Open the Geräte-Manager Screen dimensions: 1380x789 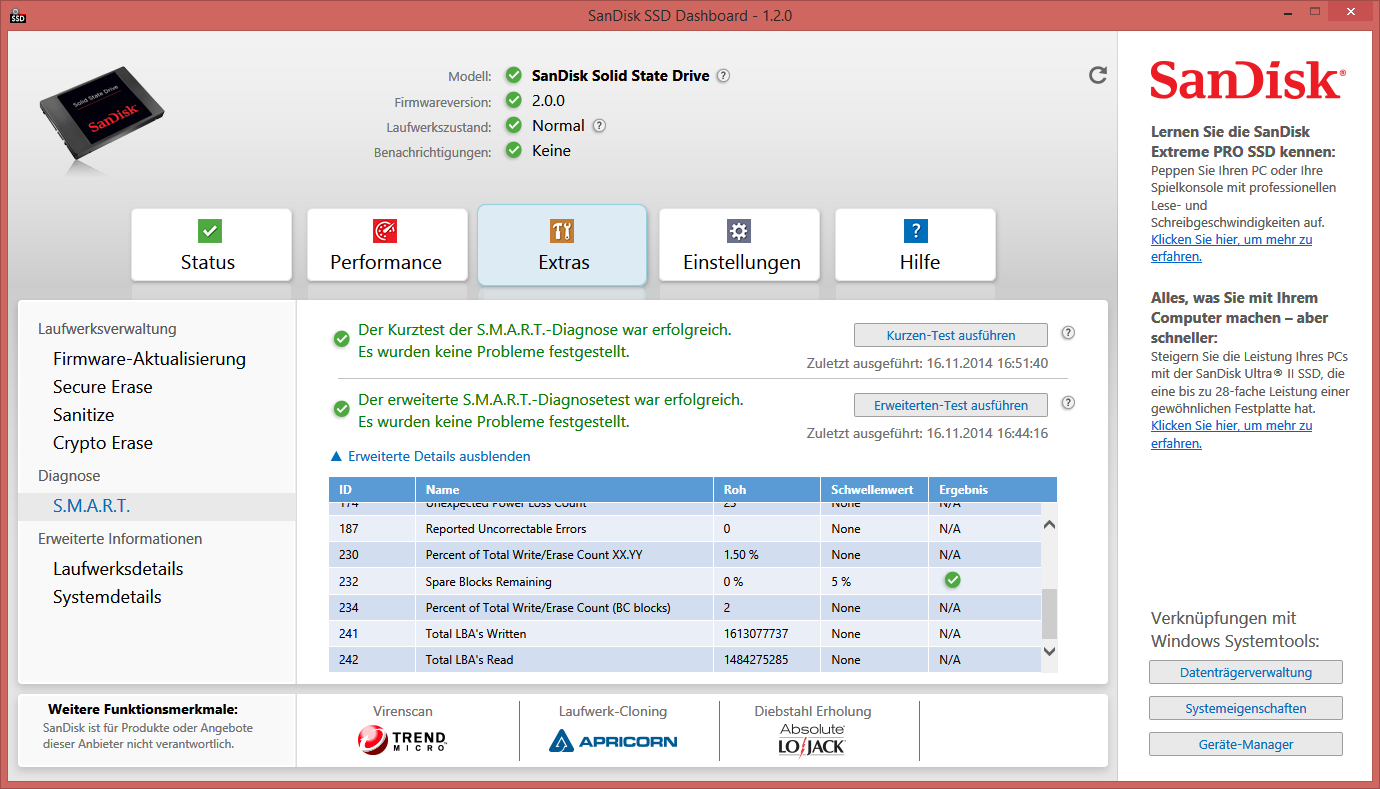coord(1245,744)
